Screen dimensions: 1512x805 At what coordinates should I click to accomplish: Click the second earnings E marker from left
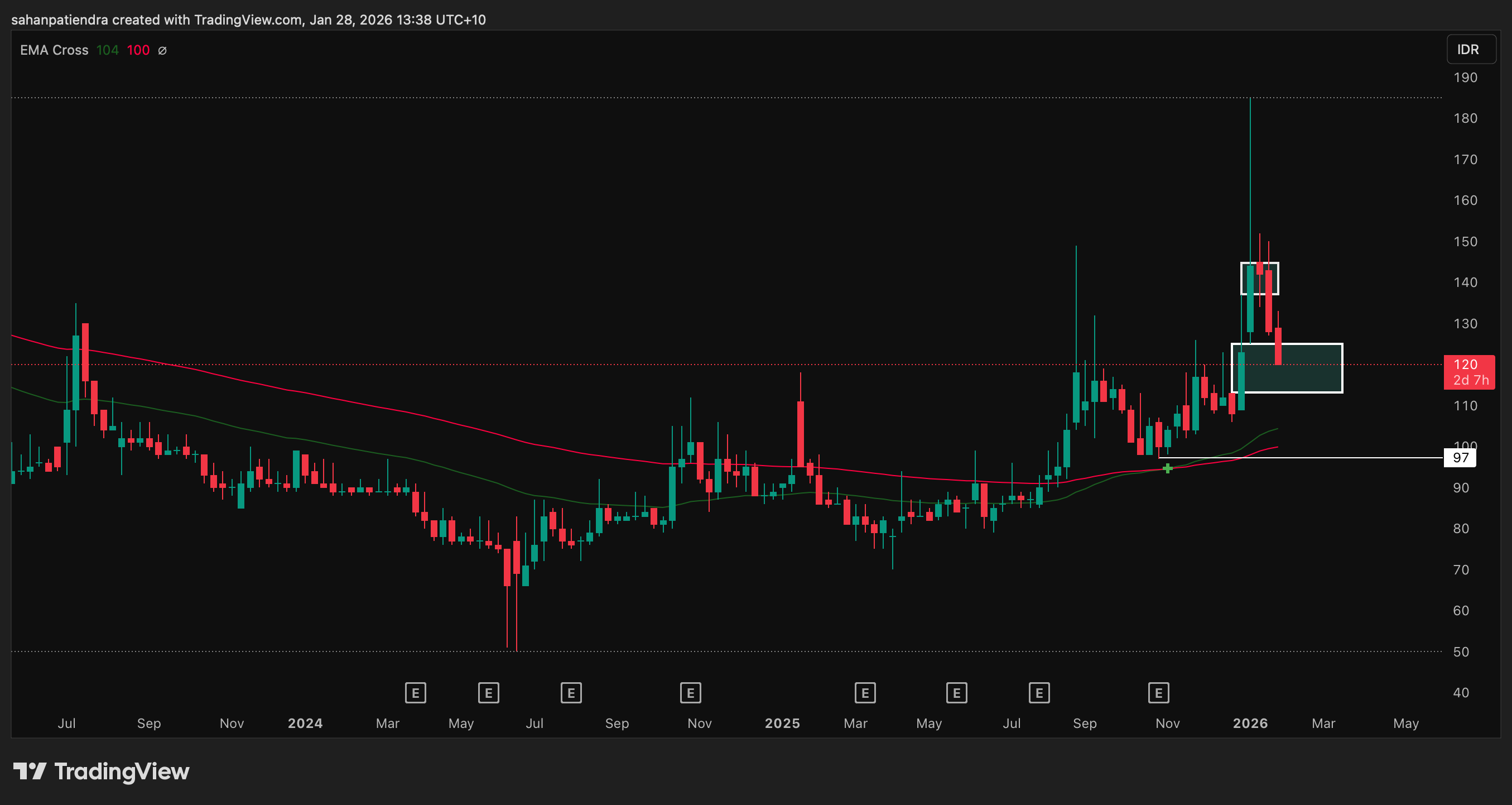488,693
